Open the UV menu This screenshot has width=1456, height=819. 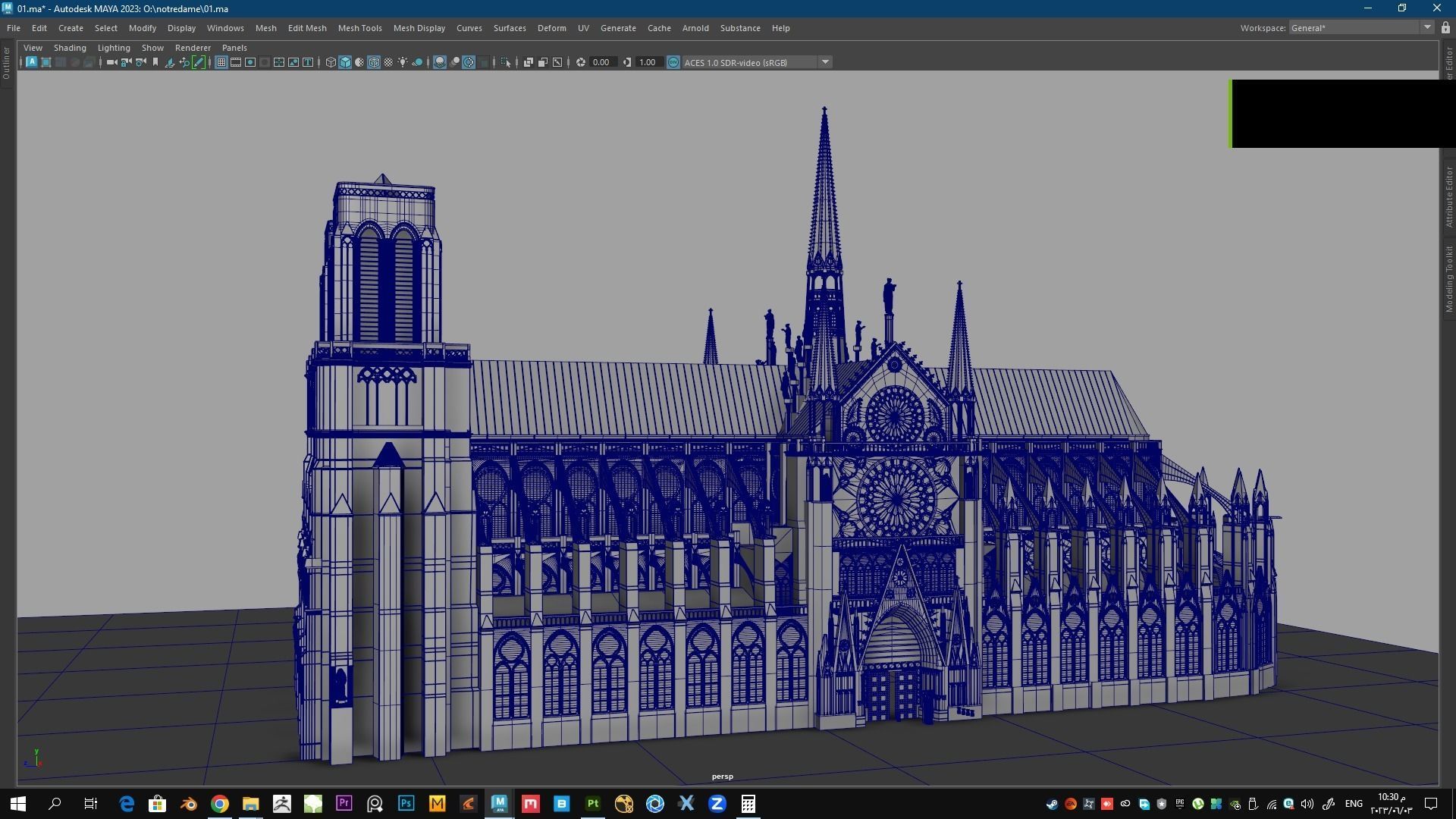point(583,28)
